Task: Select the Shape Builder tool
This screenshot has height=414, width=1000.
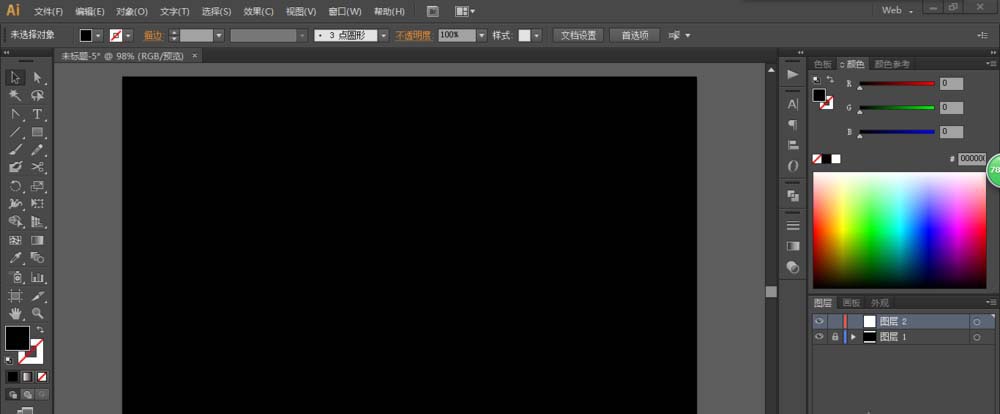Action: click(x=15, y=222)
